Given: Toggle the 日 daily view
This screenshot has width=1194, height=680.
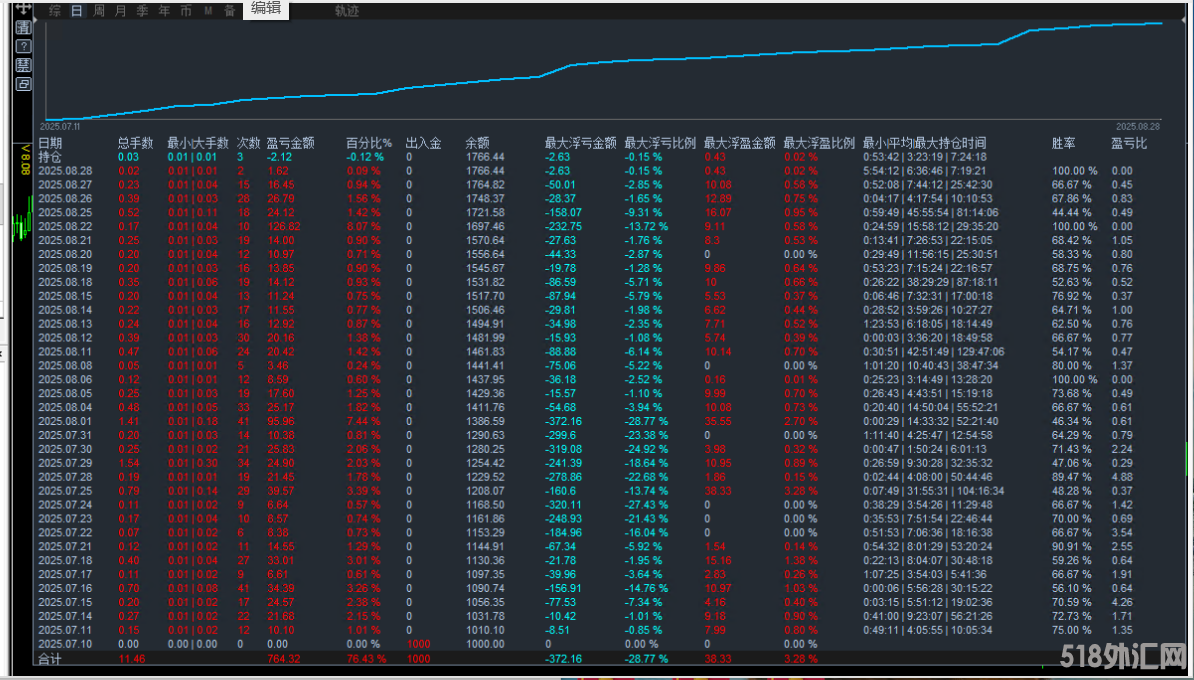Looking at the screenshot, I should 75,10.
